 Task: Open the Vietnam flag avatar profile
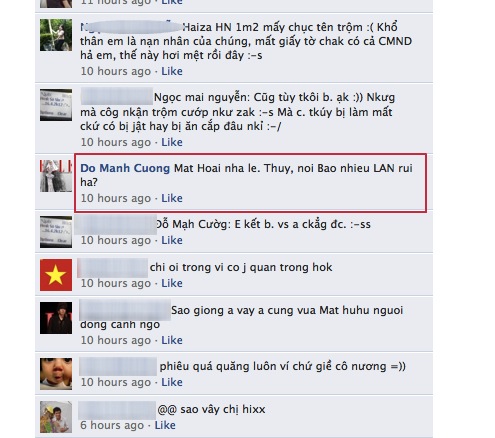coord(56,275)
